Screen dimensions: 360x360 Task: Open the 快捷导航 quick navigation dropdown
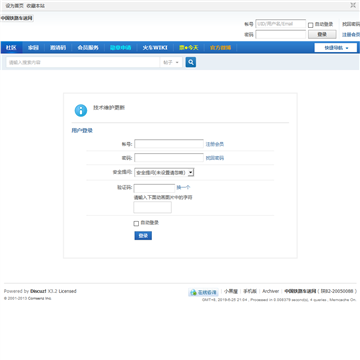tap(336, 48)
